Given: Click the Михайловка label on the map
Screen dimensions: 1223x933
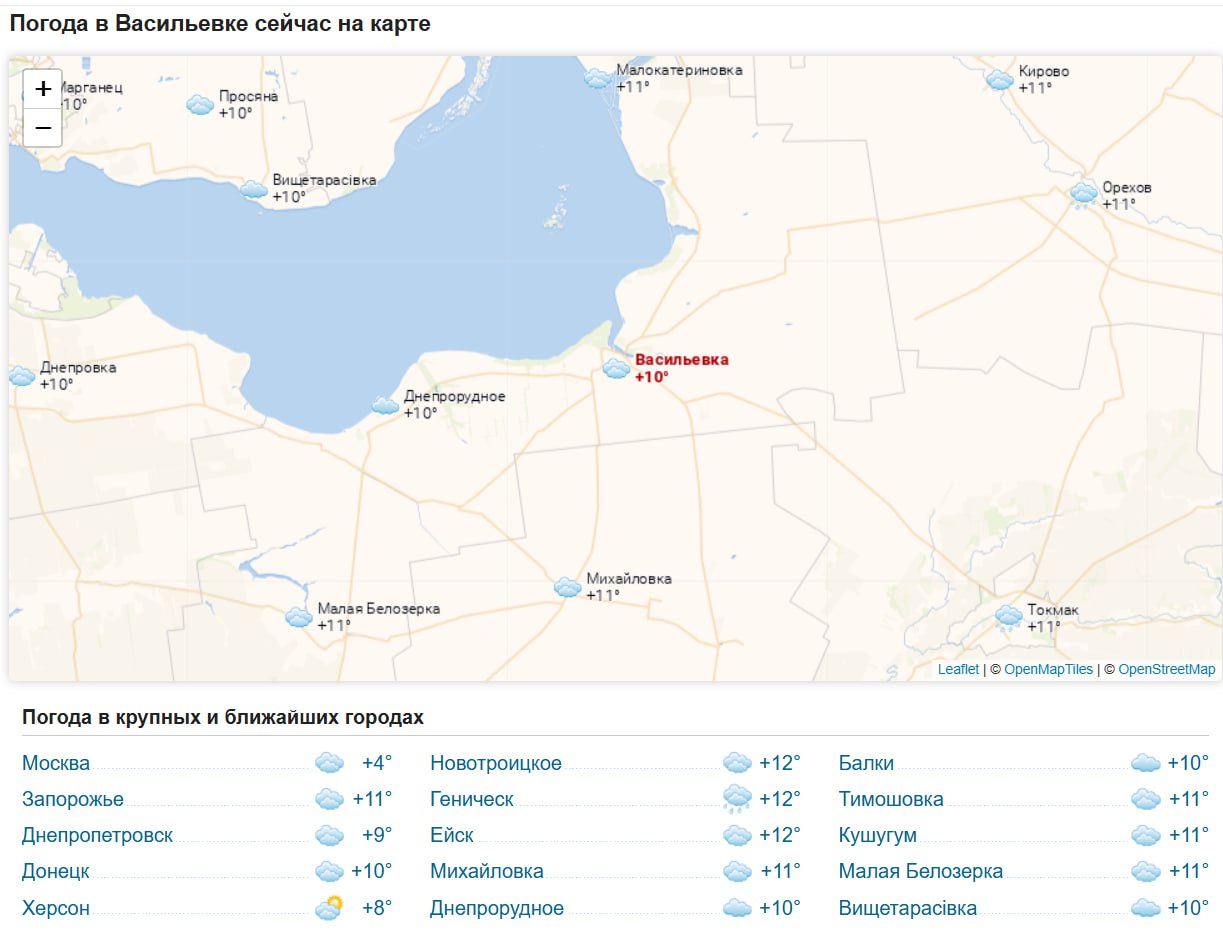Looking at the screenshot, I should click(628, 578).
